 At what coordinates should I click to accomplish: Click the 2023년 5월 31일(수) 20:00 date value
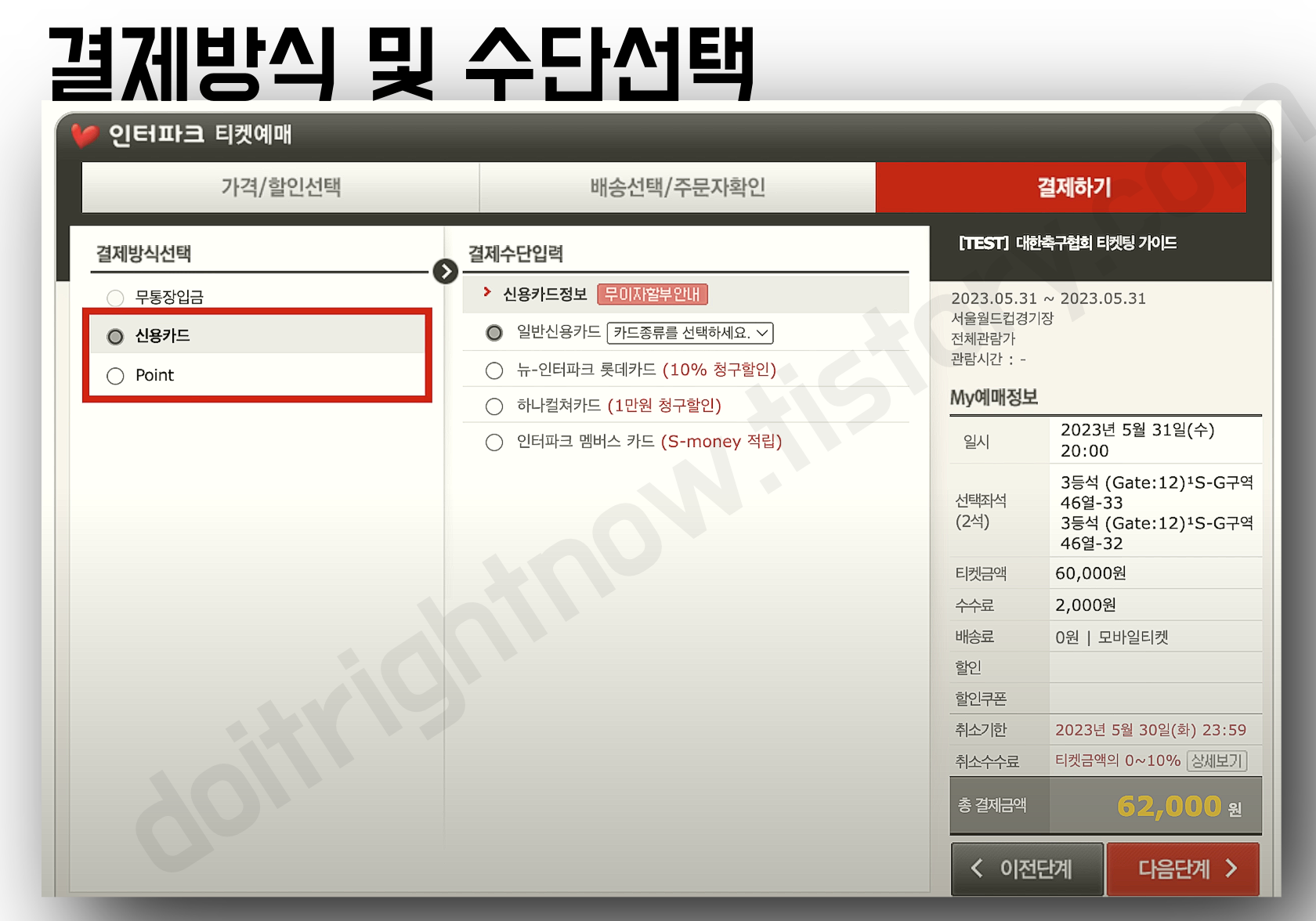(1137, 440)
